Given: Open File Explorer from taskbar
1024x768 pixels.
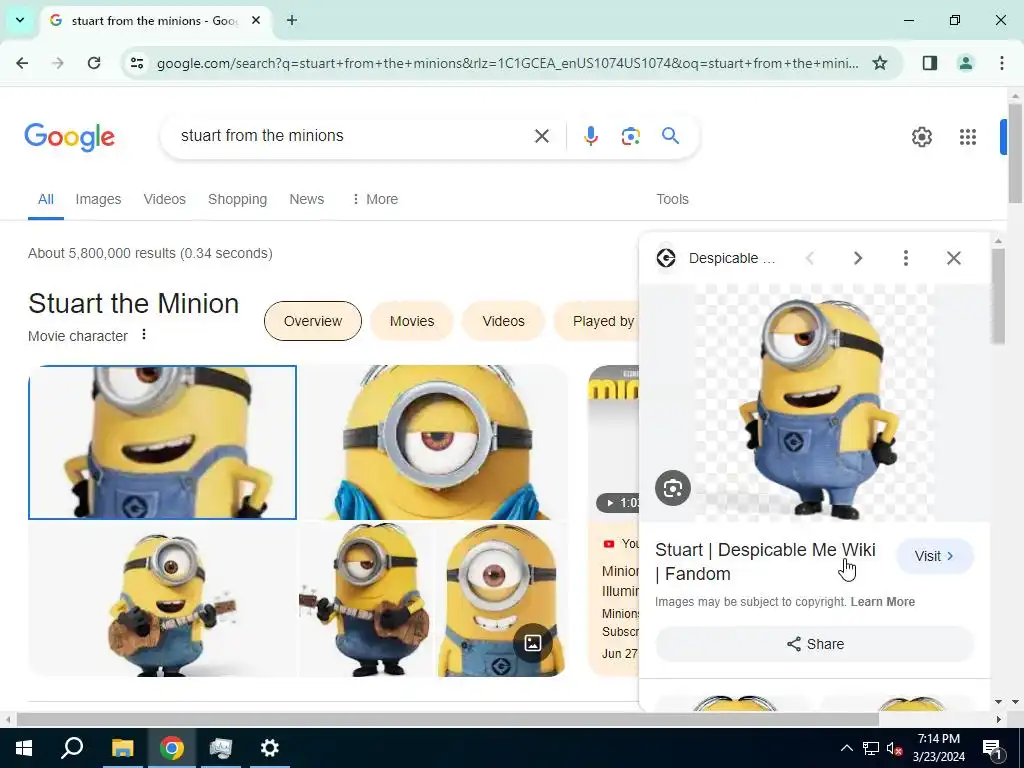Looking at the screenshot, I should point(122,748).
